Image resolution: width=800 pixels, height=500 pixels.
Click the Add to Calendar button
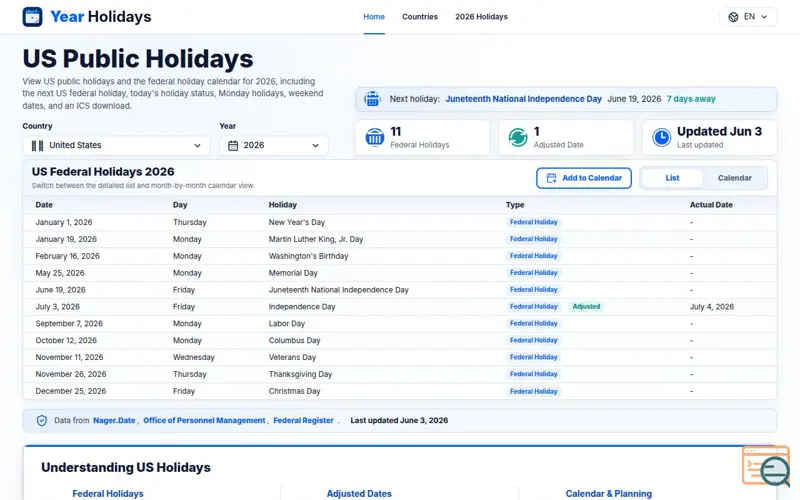tap(584, 178)
